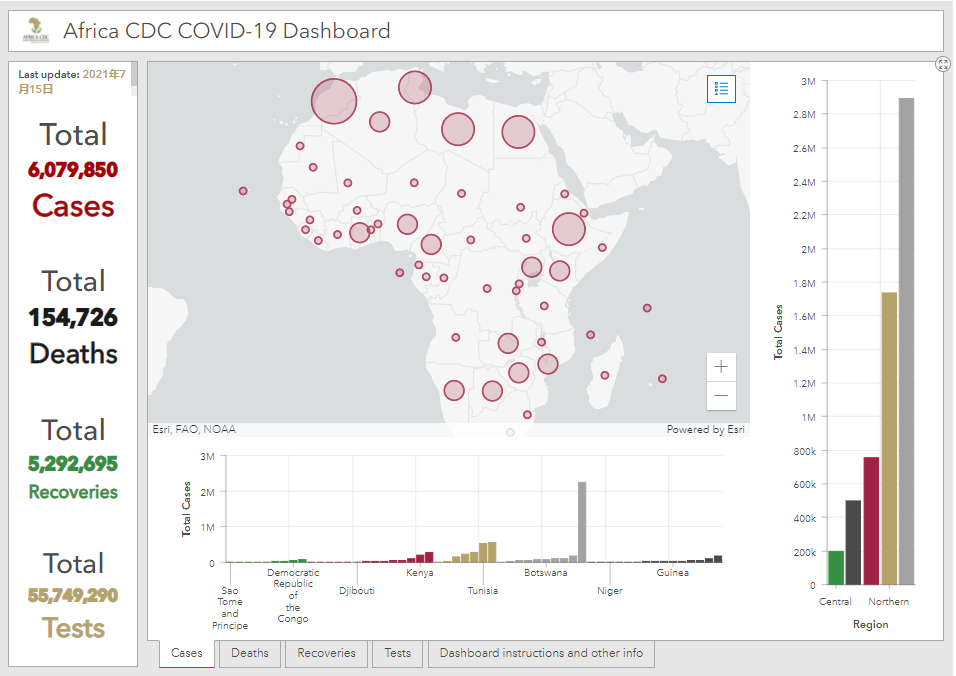Select the red bar in region chart
956x676 pixels.
click(x=871, y=520)
